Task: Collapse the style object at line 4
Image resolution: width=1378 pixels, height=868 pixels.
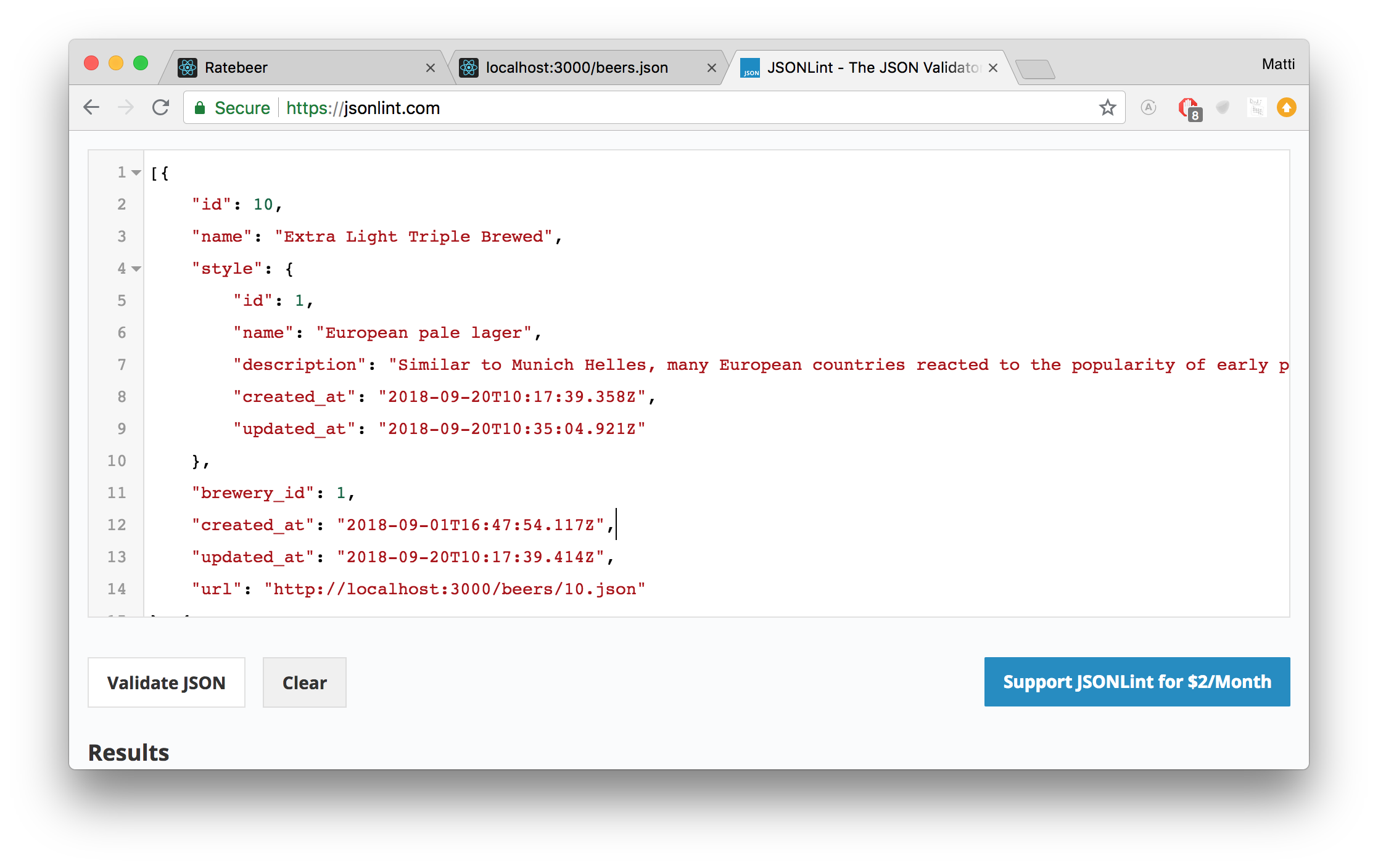Action: coord(137,269)
